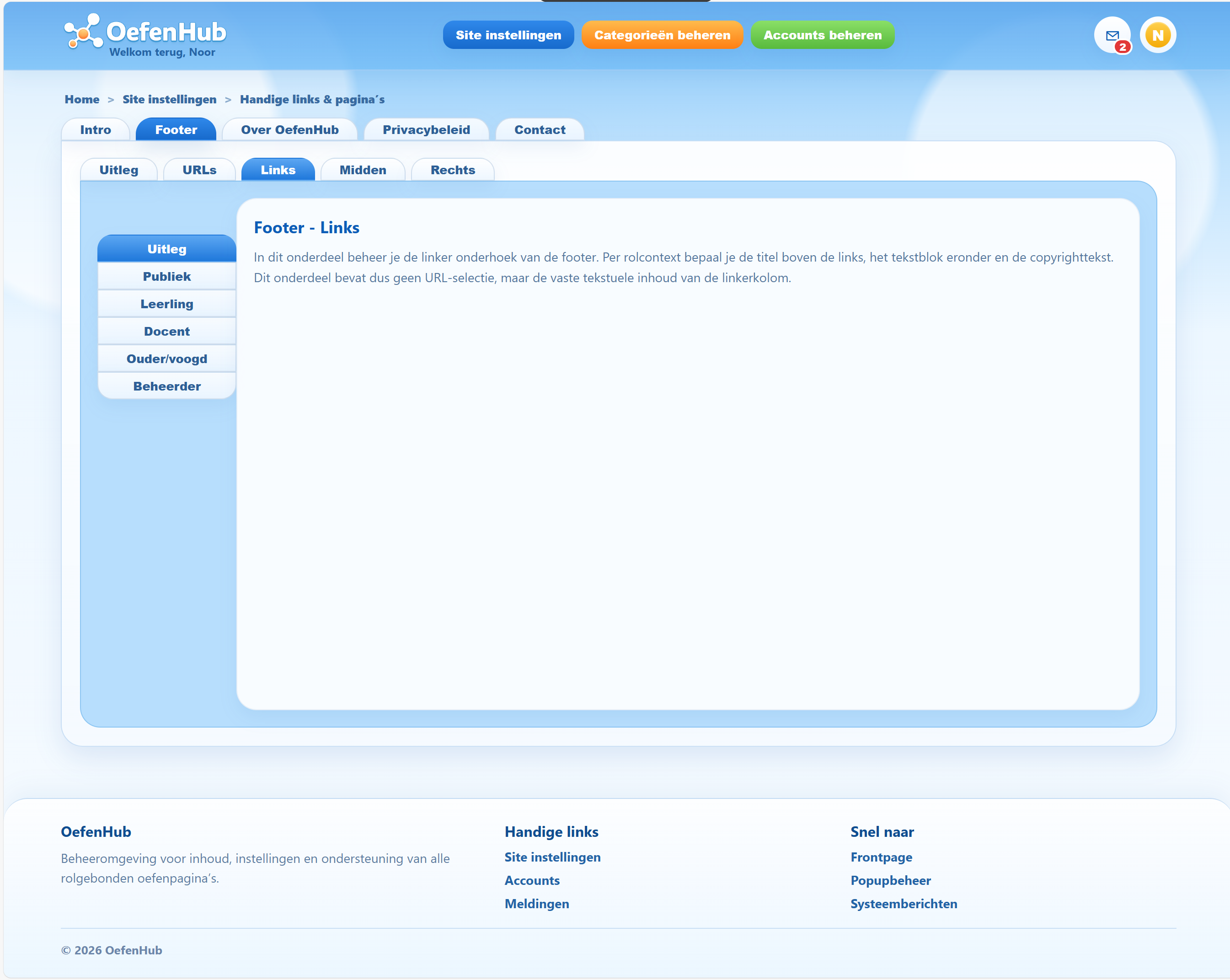Switch to Over OefenHub tab
The image size is (1230, 980).
pos(289,129)
